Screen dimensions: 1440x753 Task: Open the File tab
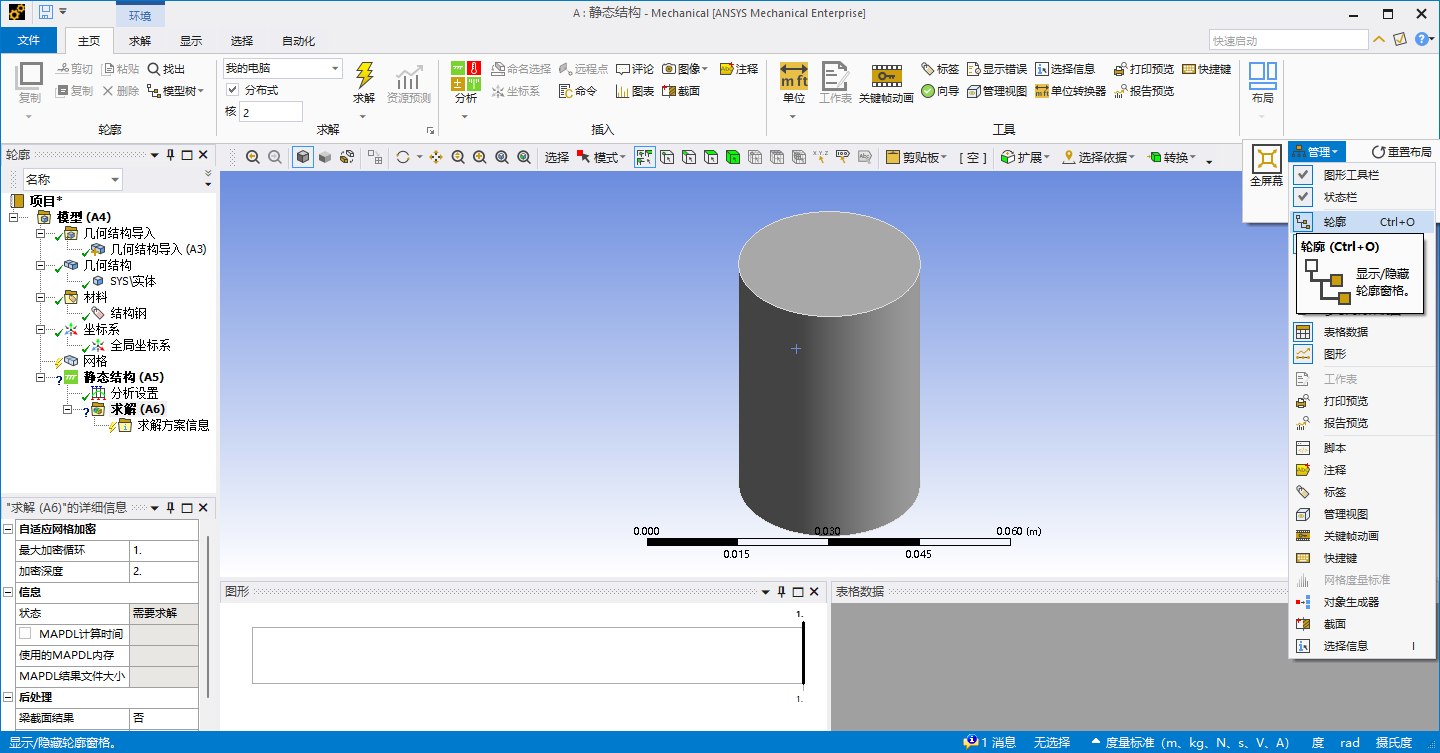(x=29, y=41)
